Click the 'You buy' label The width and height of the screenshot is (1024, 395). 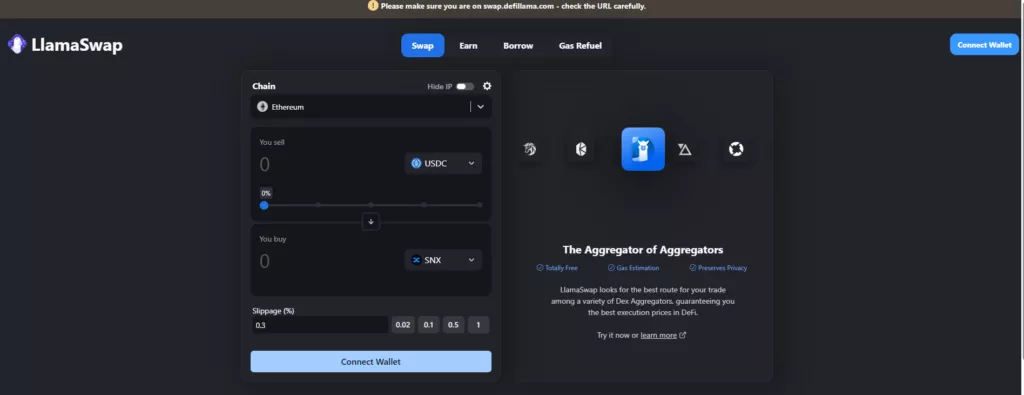(273, 239)
